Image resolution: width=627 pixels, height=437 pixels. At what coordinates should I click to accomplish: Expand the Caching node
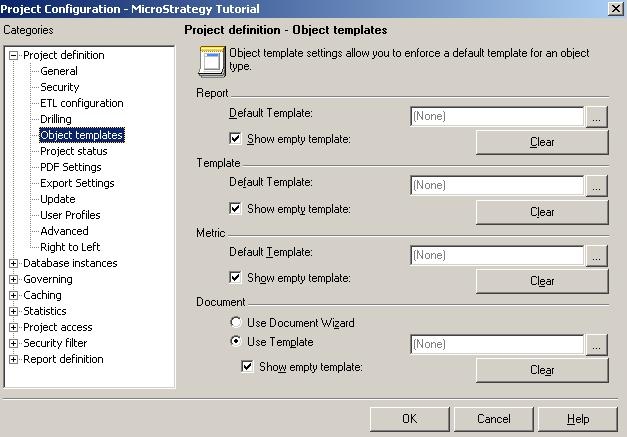tap(13, 295)
